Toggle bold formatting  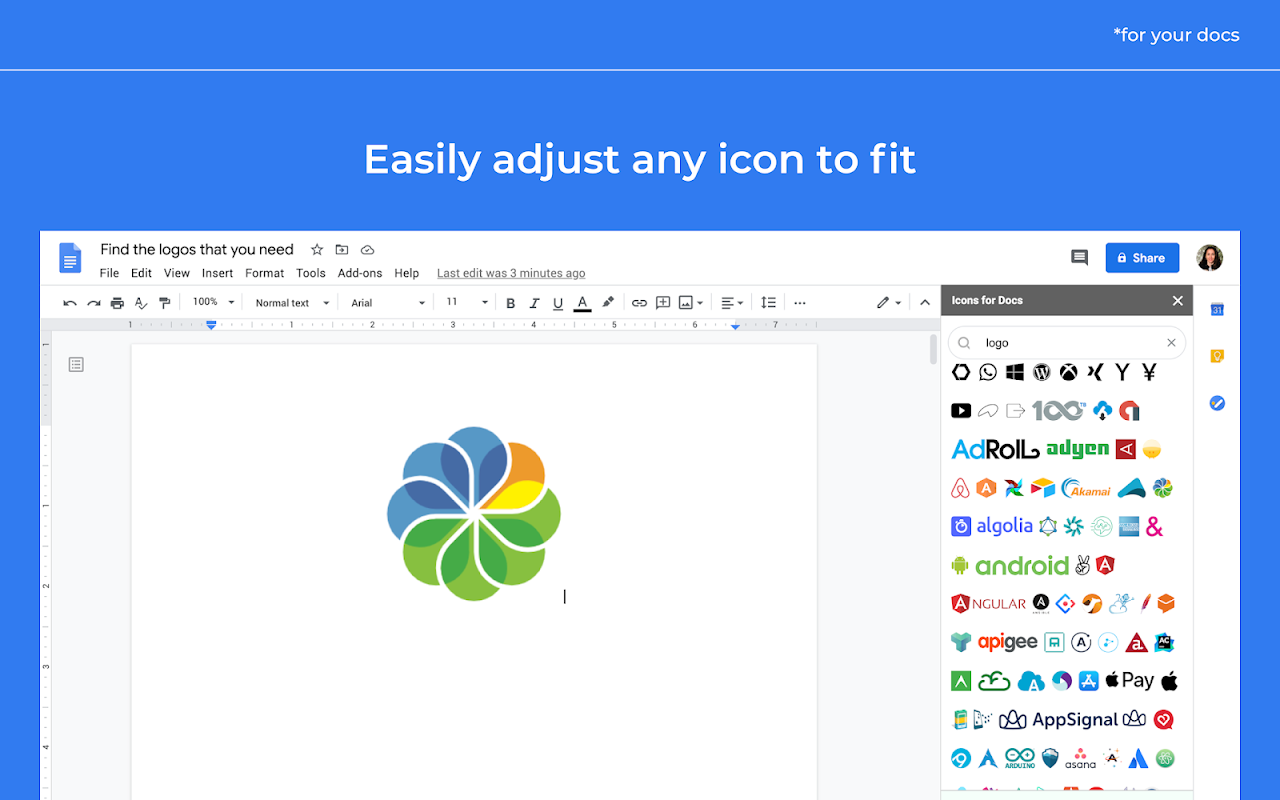point(511,303)
